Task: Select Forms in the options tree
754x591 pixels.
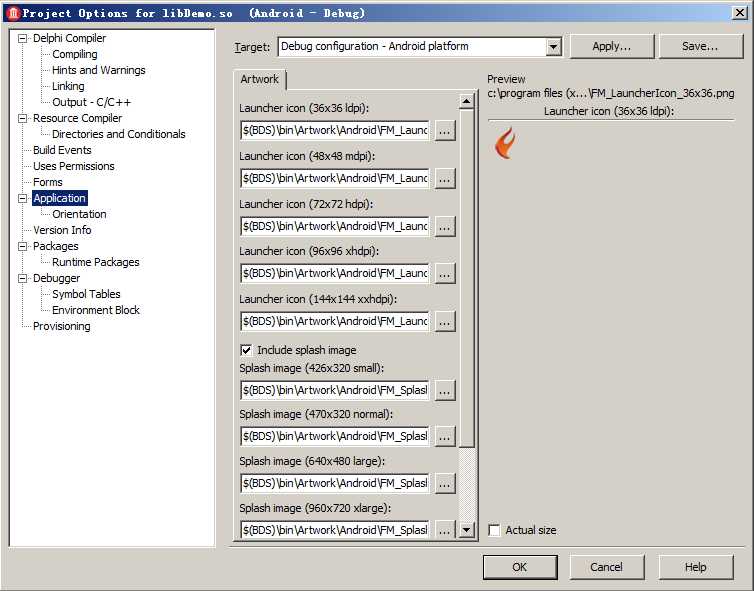Action: [48, 182]
